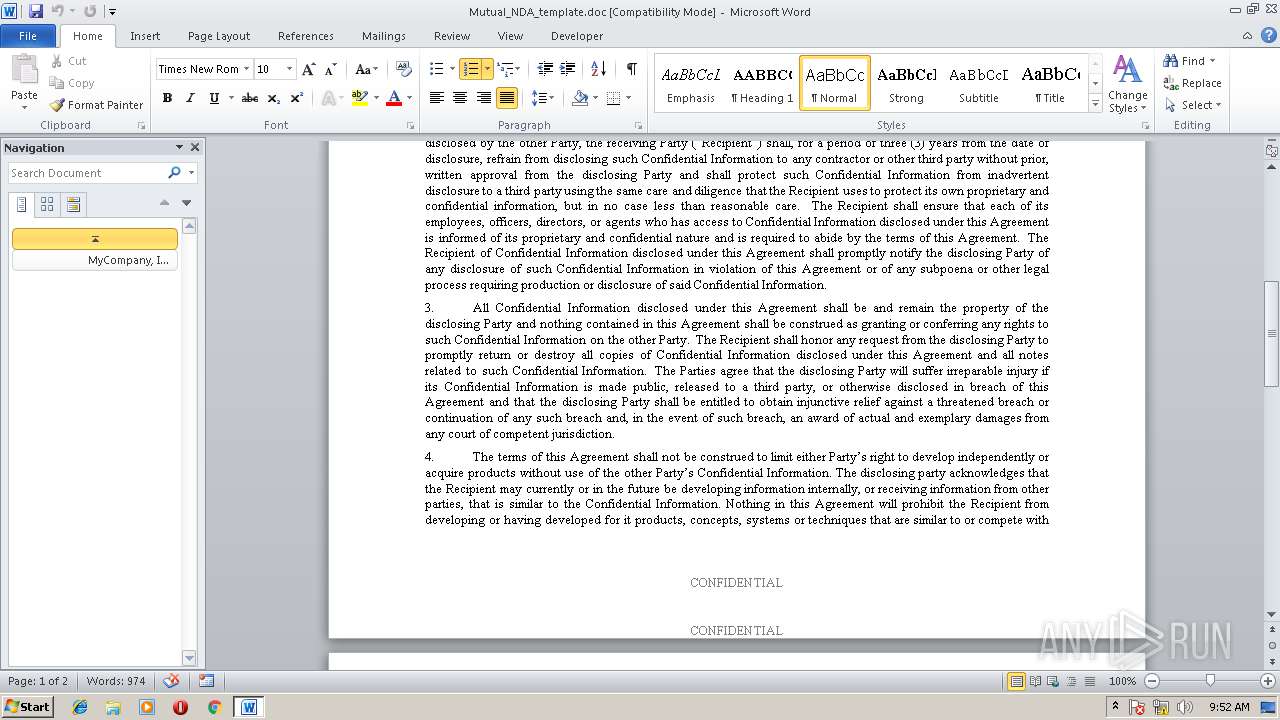This screenshot has height=720, width=1280.
Task: Pick the text highlight color
Action: pos(360,98)
